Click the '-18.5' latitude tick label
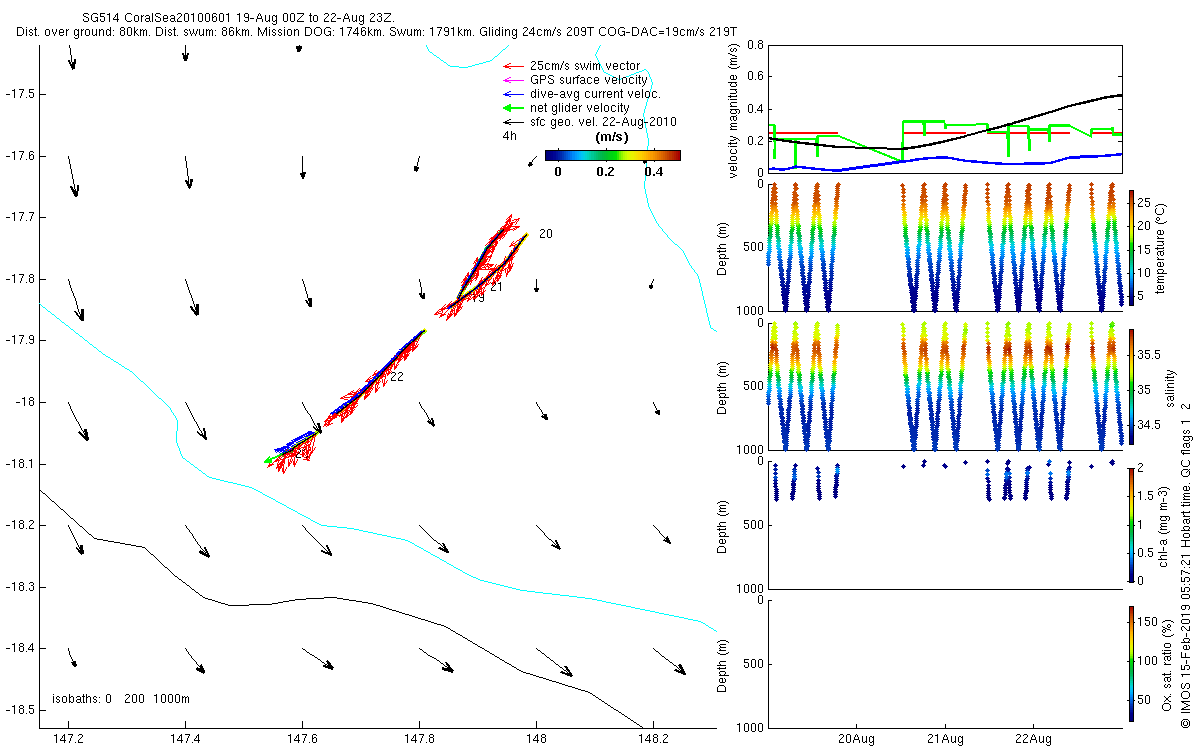Screen dimensions: 1200x750 (19, 710)
